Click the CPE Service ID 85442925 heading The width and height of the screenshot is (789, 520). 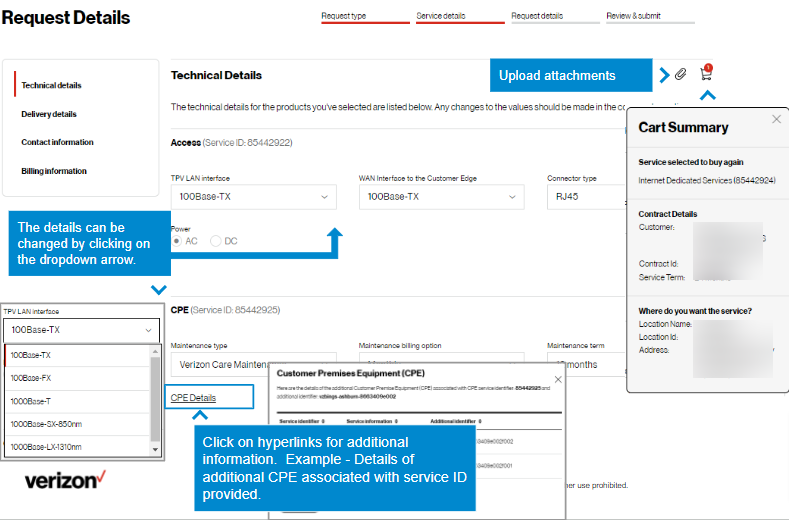[x=225, y=310]
